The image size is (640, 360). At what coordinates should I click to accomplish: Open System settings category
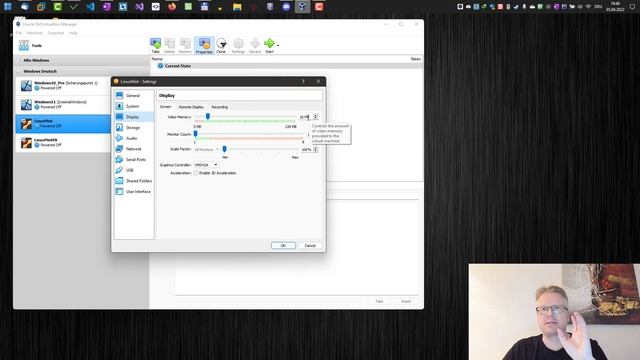click(x=133, y=106)
